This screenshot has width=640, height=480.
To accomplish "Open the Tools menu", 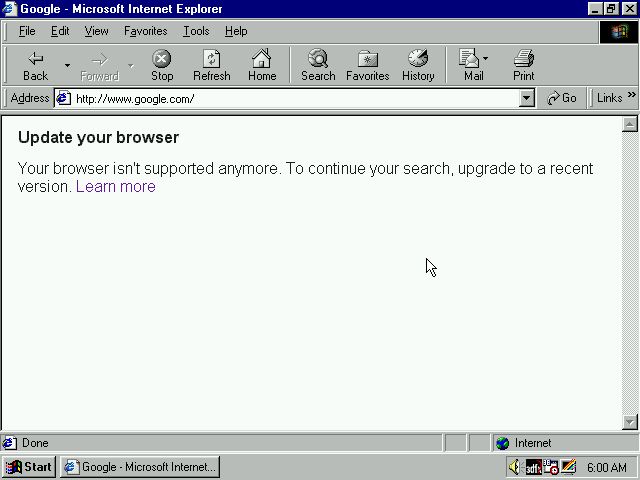I will pyautogui.click(x=196, y=31).
